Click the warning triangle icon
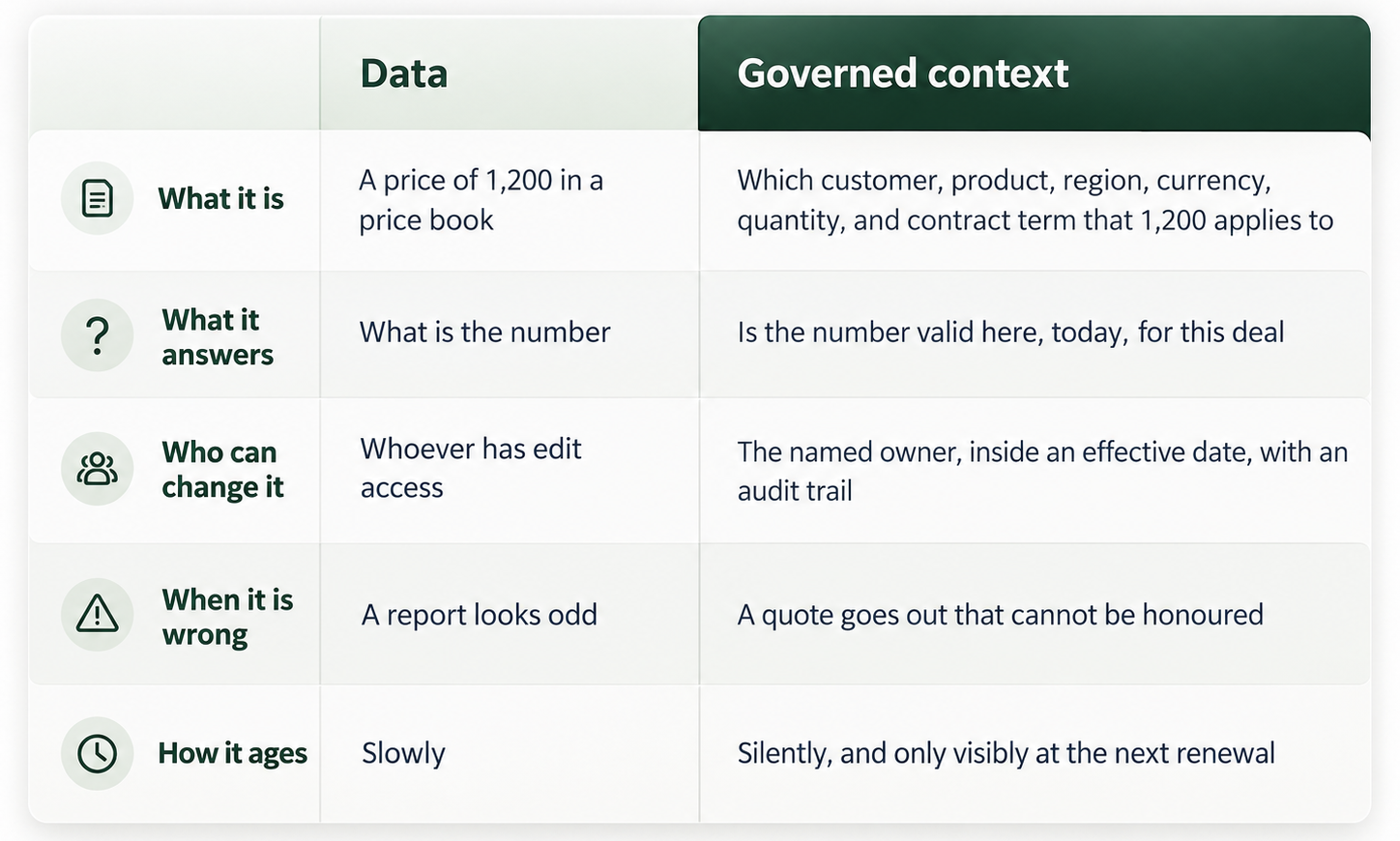Viewport: 1400px width, 841px height. 97,614
